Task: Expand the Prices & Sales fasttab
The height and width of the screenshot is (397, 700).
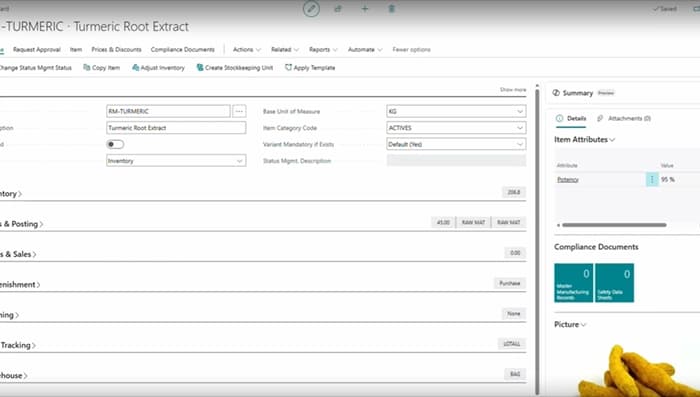Action: 18,254
